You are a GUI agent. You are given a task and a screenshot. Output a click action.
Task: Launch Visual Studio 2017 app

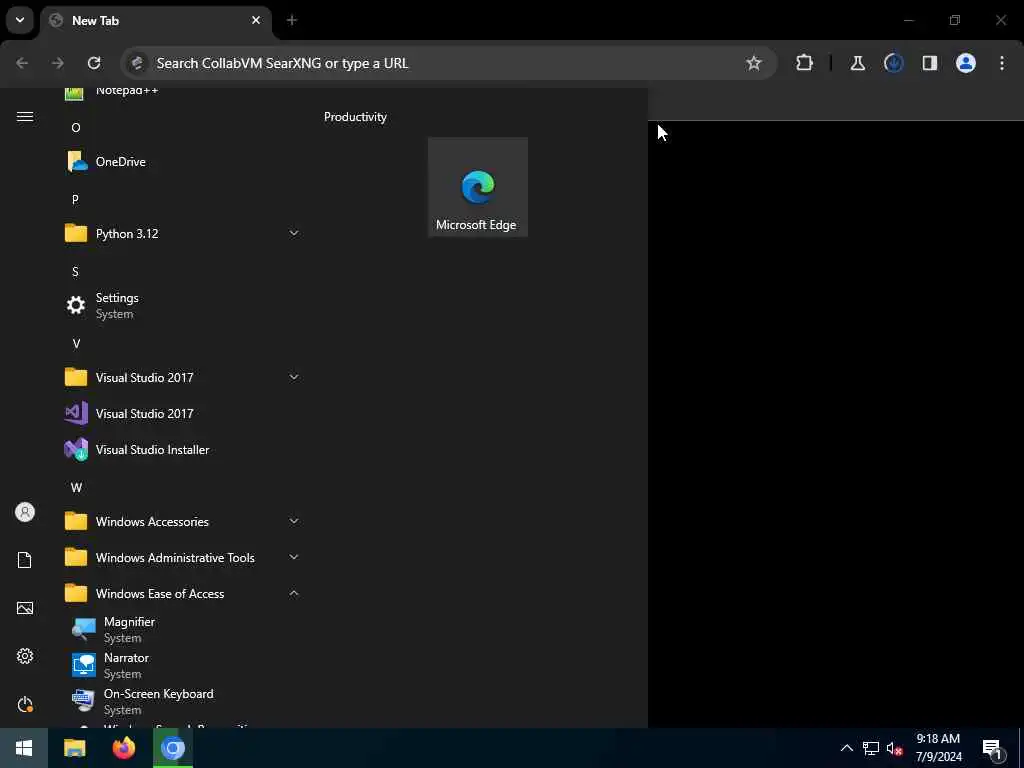pos(183,413)
